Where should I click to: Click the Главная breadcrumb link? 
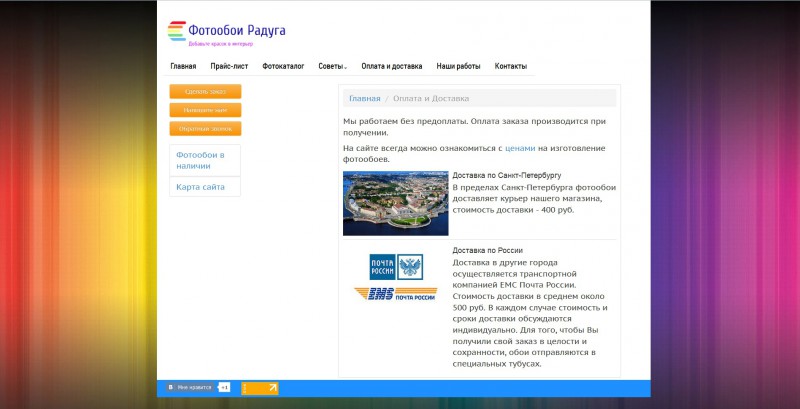364,98
